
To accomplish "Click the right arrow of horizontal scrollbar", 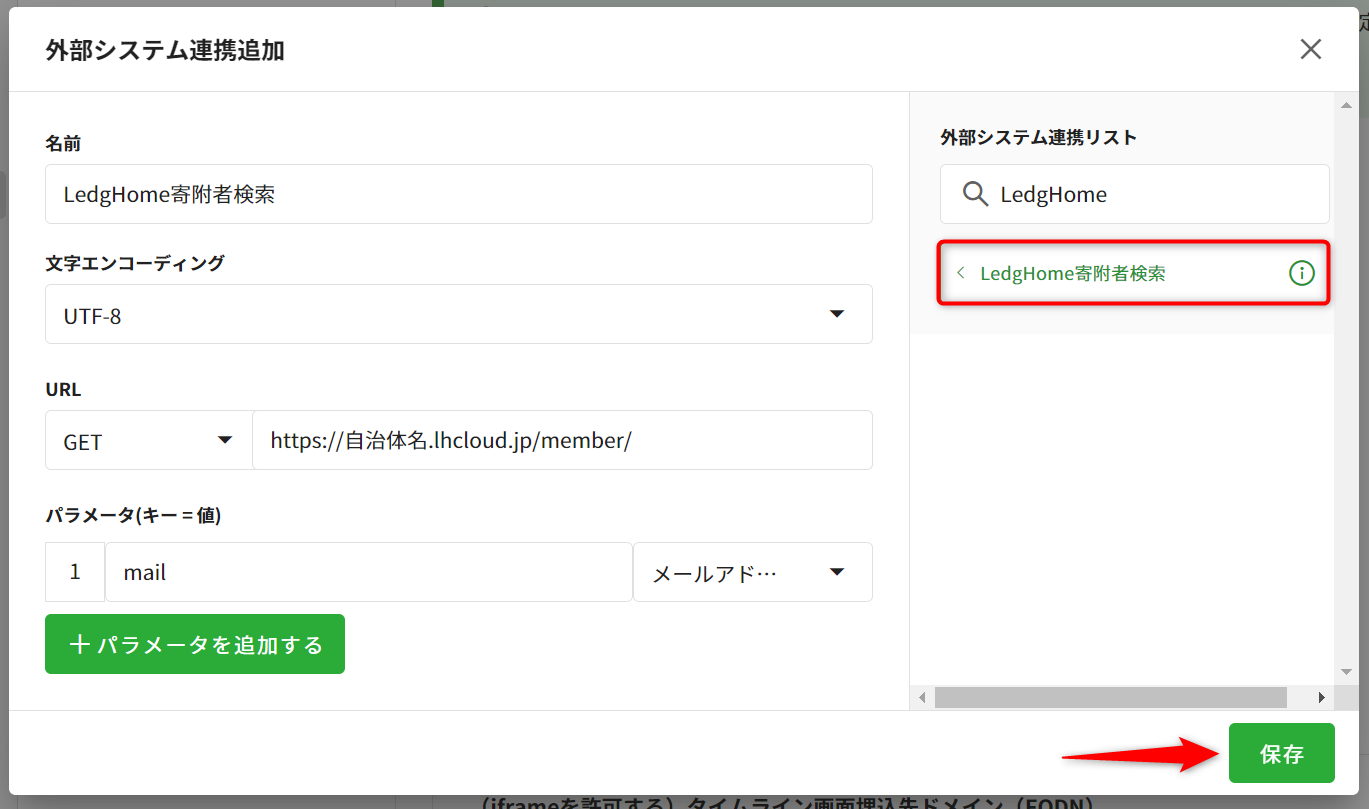I will [x=1321, y=697].
